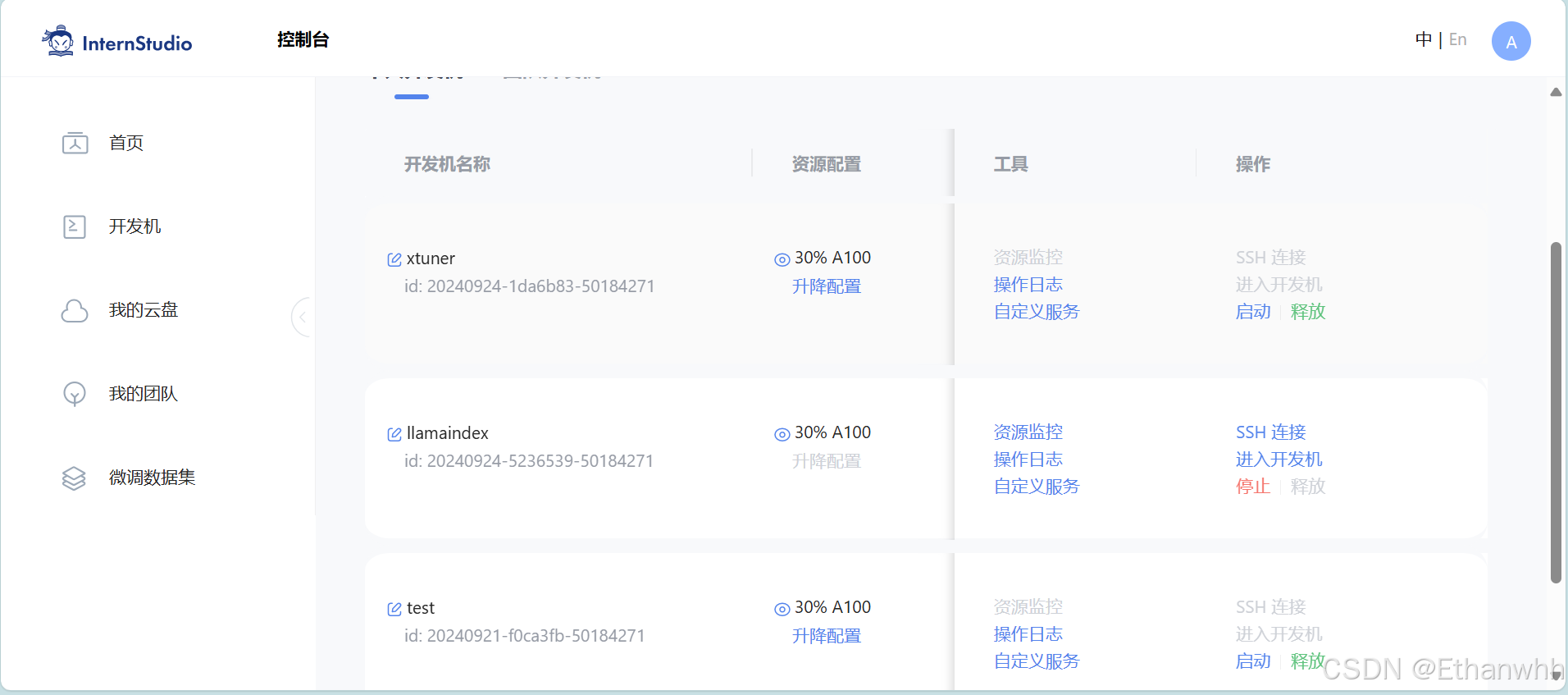
Task: Open 我的团队 menu item
Action: point(144,394)
